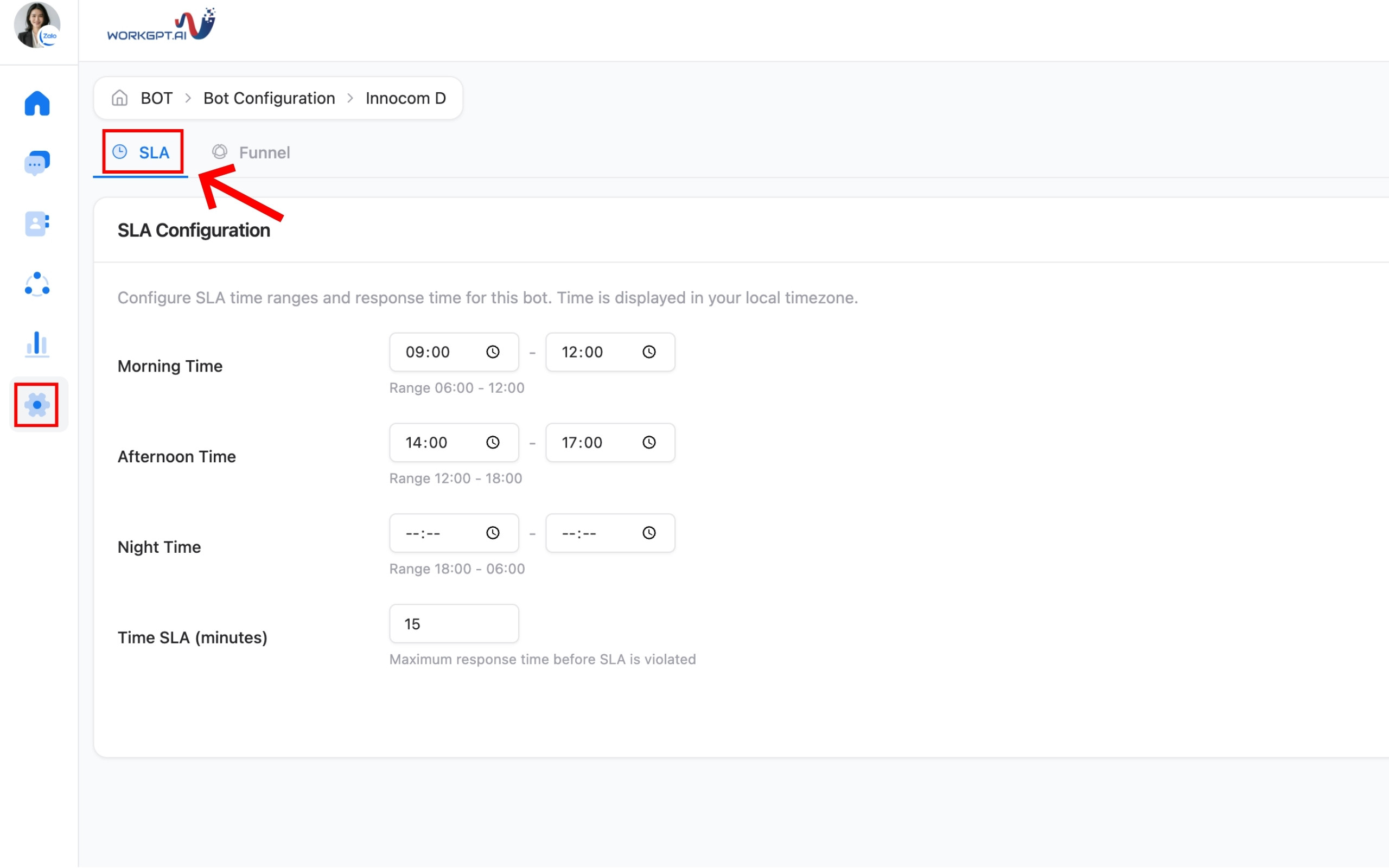
Task: Open the chat messages sidebar icon
Action: [37, 164]
